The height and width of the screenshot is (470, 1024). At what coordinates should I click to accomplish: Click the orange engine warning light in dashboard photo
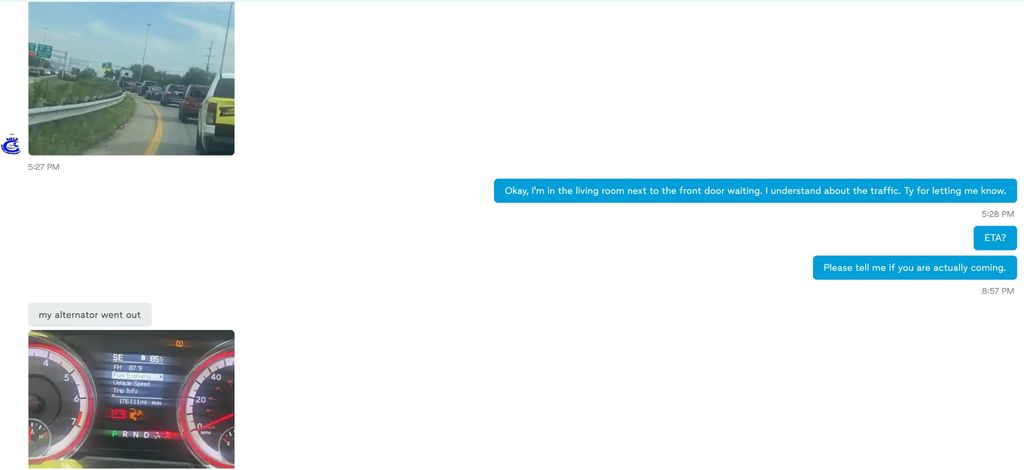[136, 412]
